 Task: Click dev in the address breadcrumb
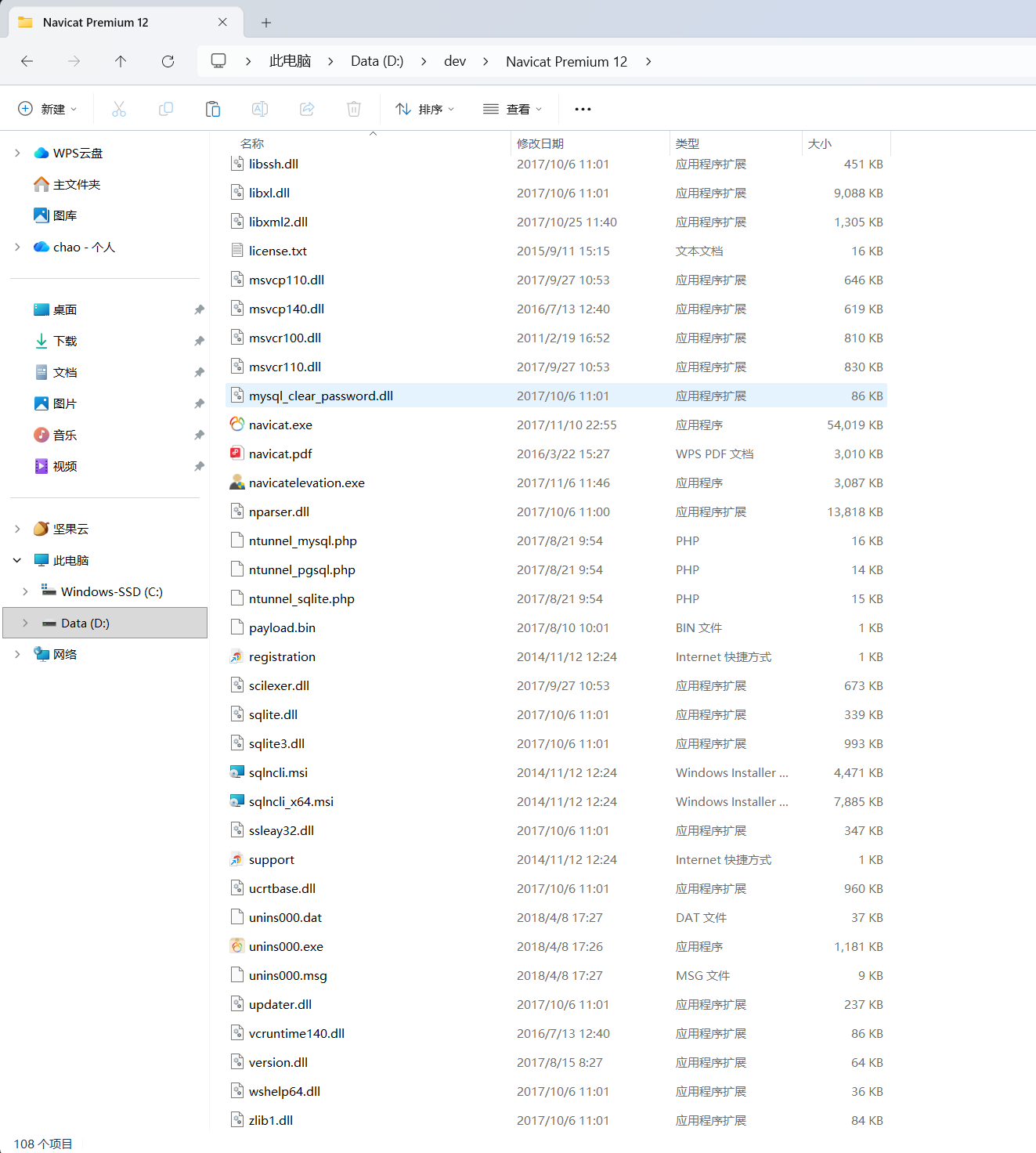(455, 61)
